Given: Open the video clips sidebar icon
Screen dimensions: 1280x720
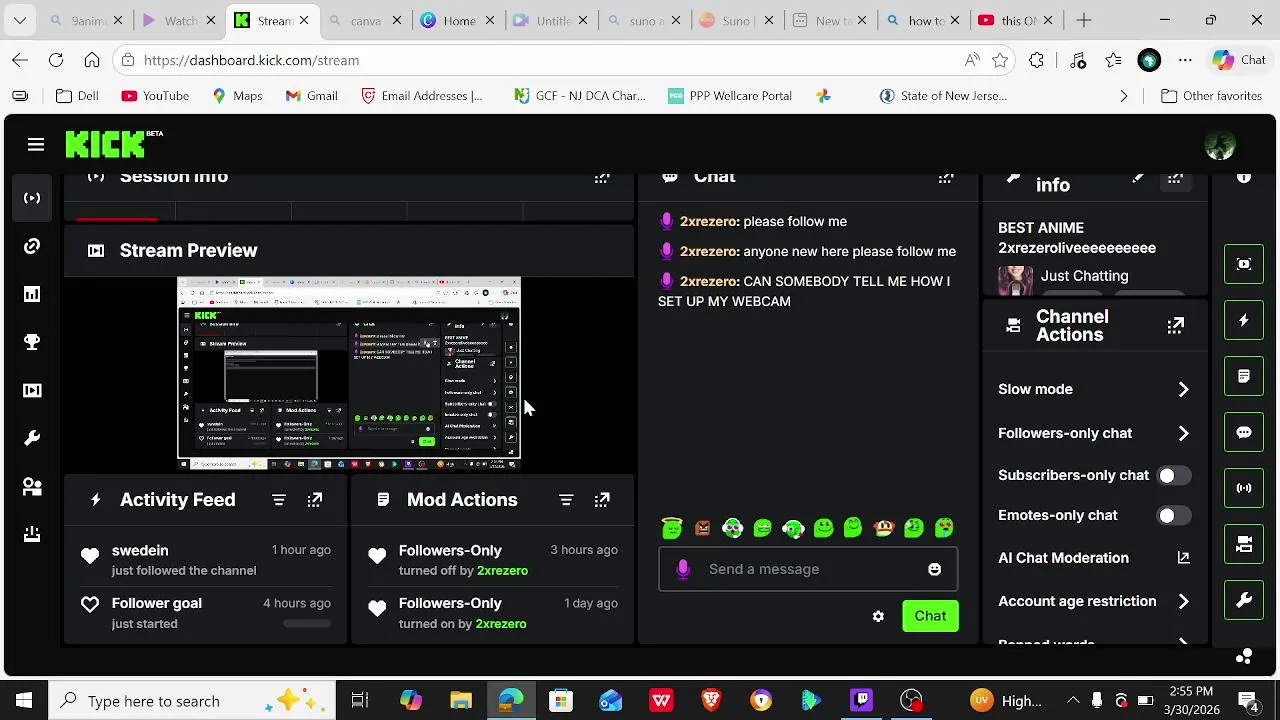Looking at the screenshot, I should (x=32, y=390).
